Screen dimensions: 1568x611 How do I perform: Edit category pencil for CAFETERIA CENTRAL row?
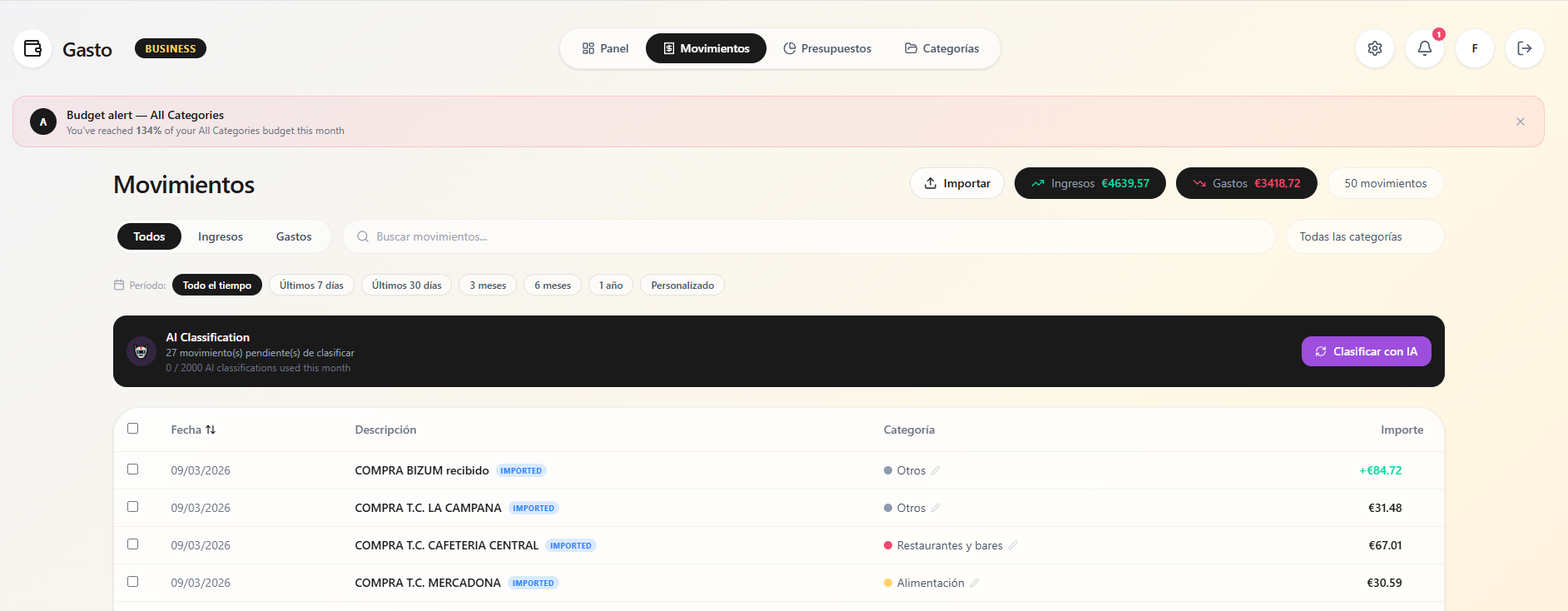click(1012, 545)
